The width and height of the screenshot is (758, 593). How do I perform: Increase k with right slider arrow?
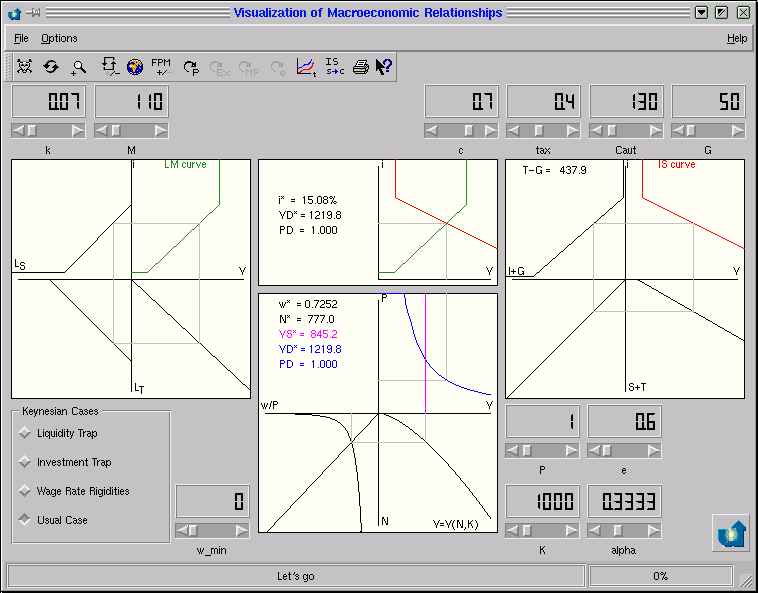click(78, 130)
